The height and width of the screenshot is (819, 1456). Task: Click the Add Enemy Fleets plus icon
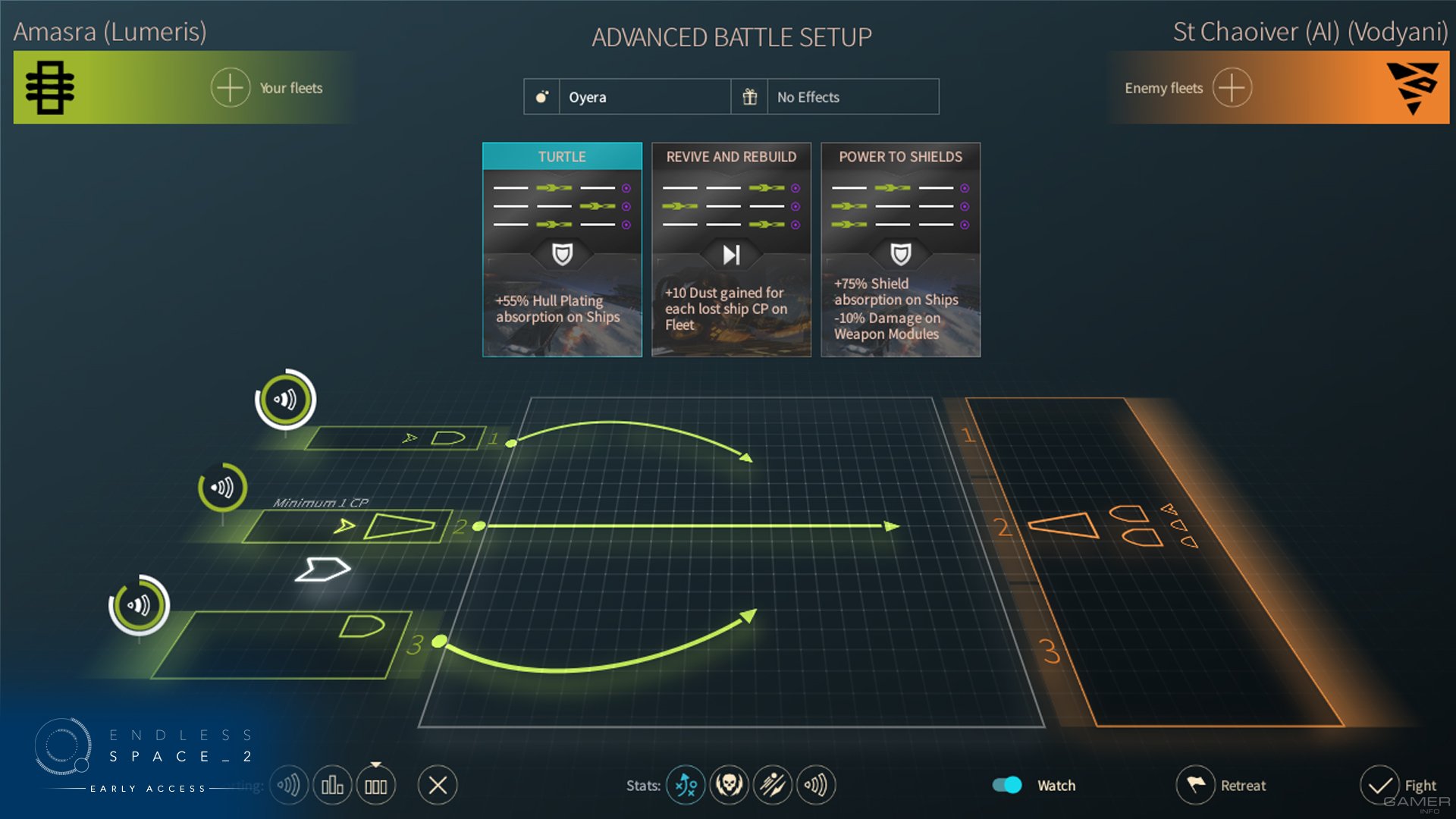click(1231, 89)
